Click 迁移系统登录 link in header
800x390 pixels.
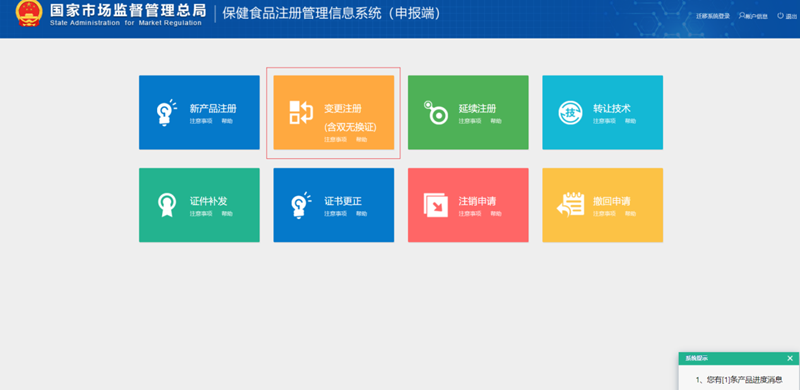click(713, 16)
